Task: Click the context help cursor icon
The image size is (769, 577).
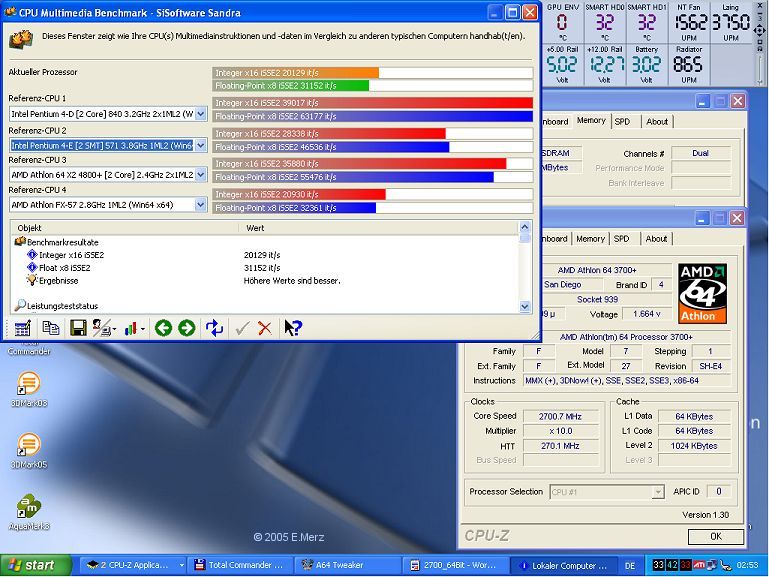Action: (x=293, y=328)
